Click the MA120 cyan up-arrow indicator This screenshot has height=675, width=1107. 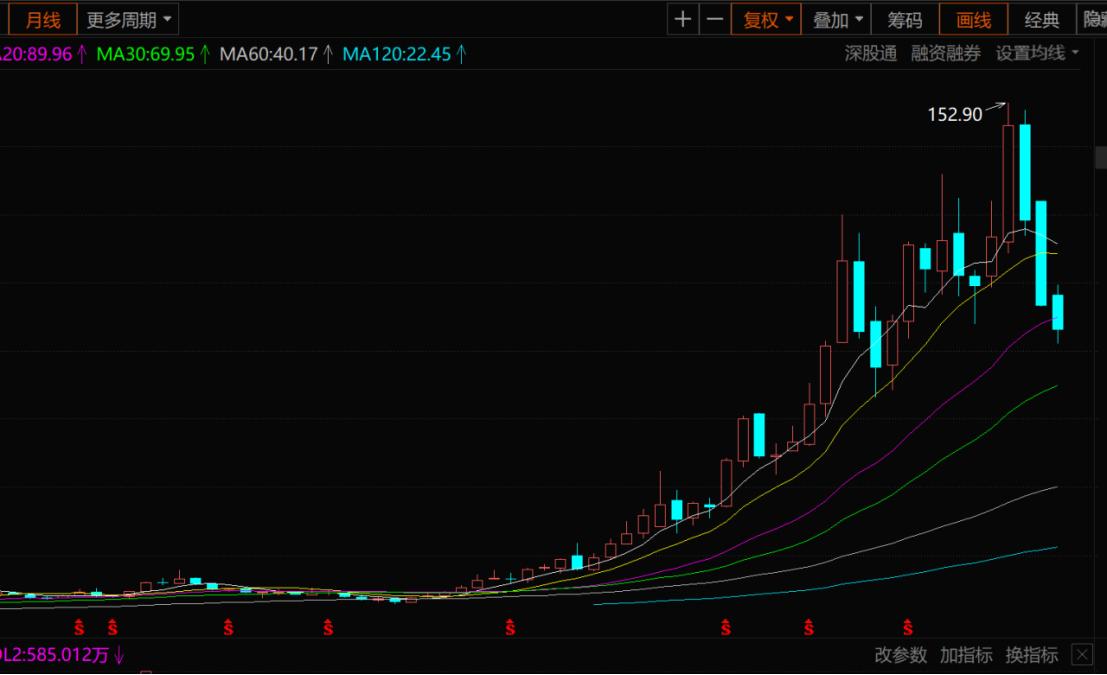pyautogui.click(x=461, y=54)
